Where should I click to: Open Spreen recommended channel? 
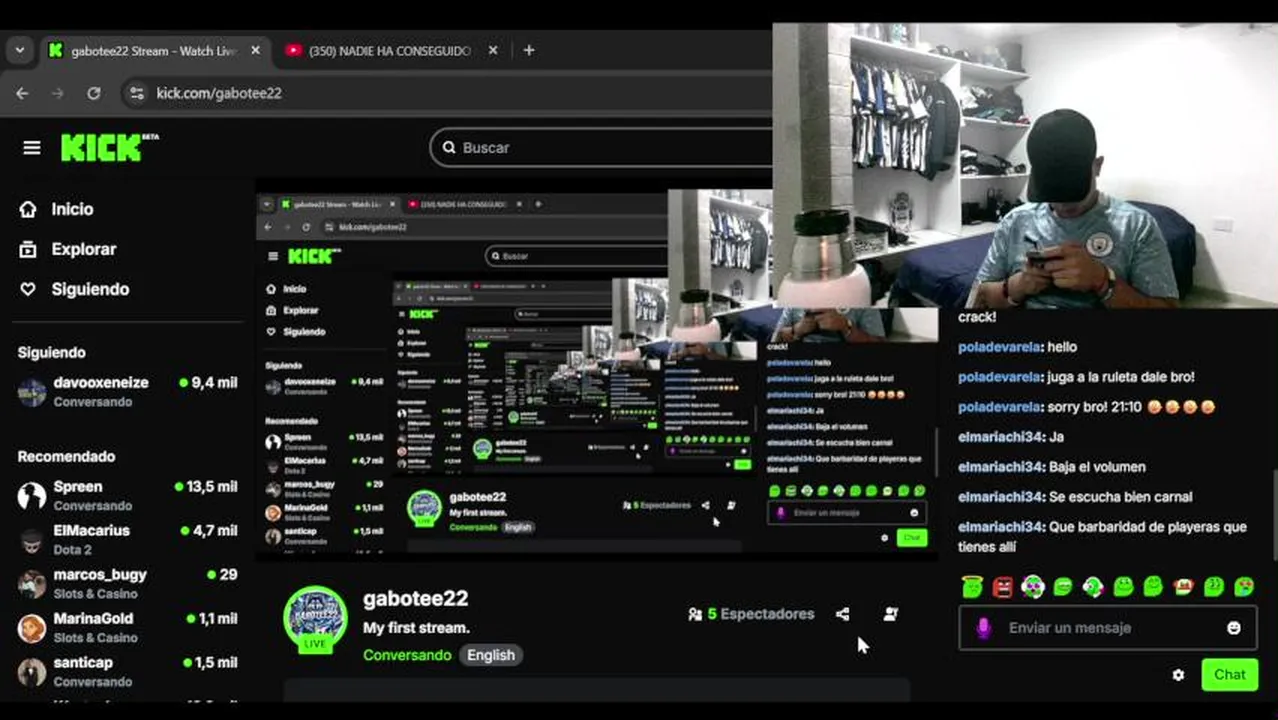(127, 495)
